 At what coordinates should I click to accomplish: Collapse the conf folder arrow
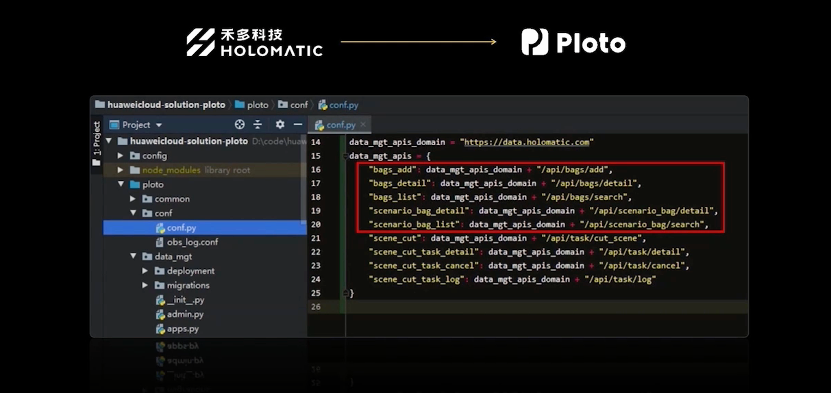point(133,213)
